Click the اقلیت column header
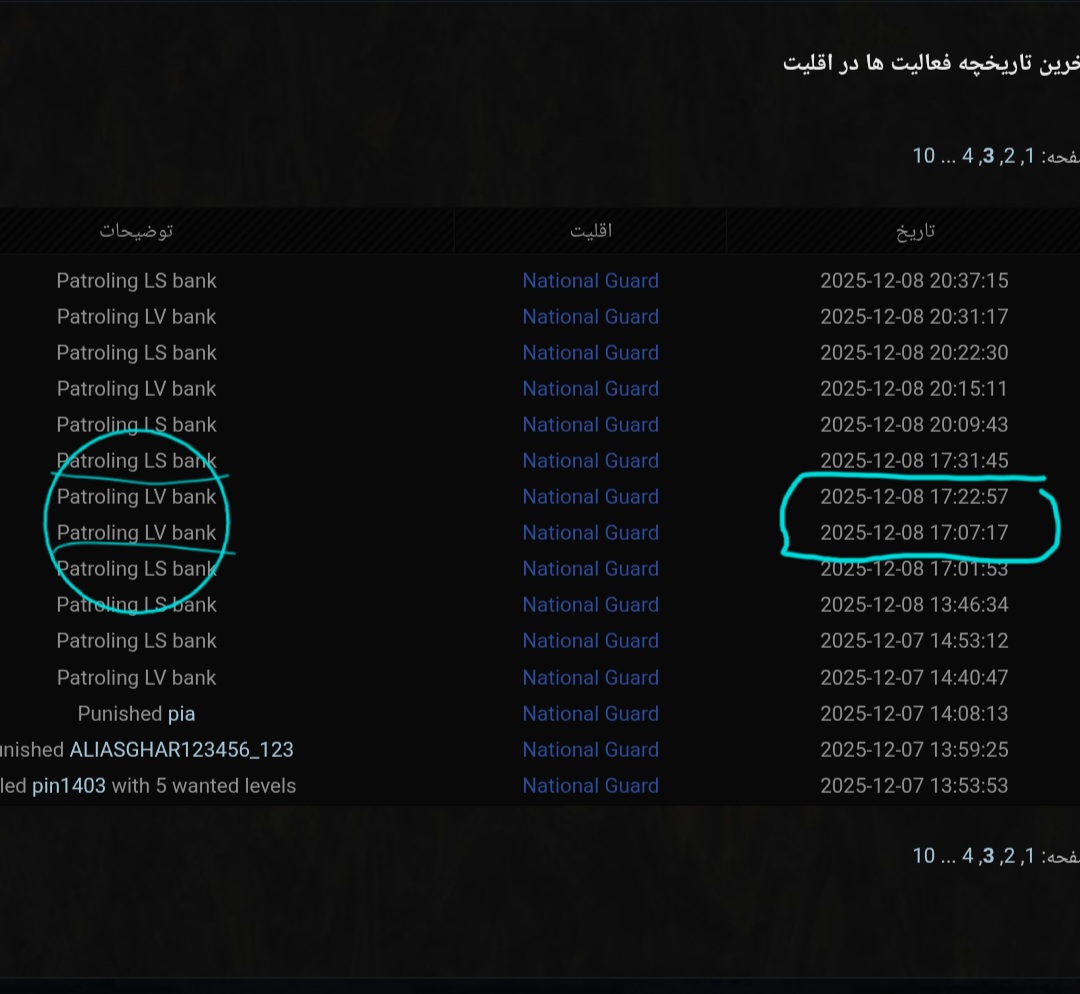This screenshot has width=1080, height=994. click(x=590, y=231)
